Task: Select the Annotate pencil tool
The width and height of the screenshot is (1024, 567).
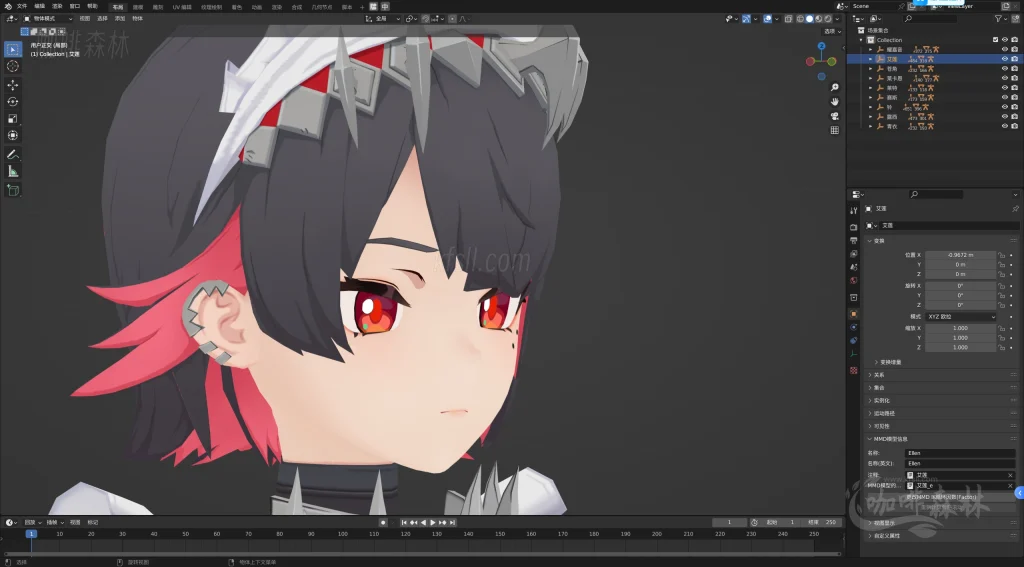Action: coord(12,155)
